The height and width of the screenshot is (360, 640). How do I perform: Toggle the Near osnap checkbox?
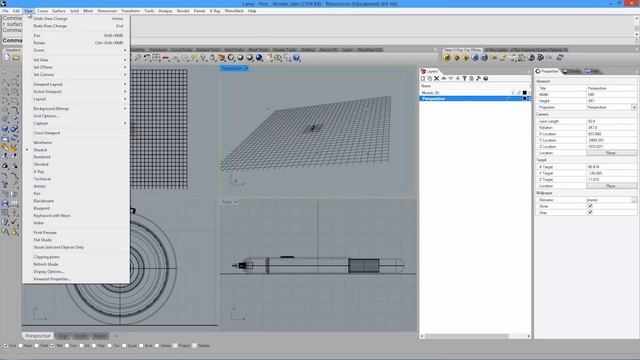click(x=20, y=346)
